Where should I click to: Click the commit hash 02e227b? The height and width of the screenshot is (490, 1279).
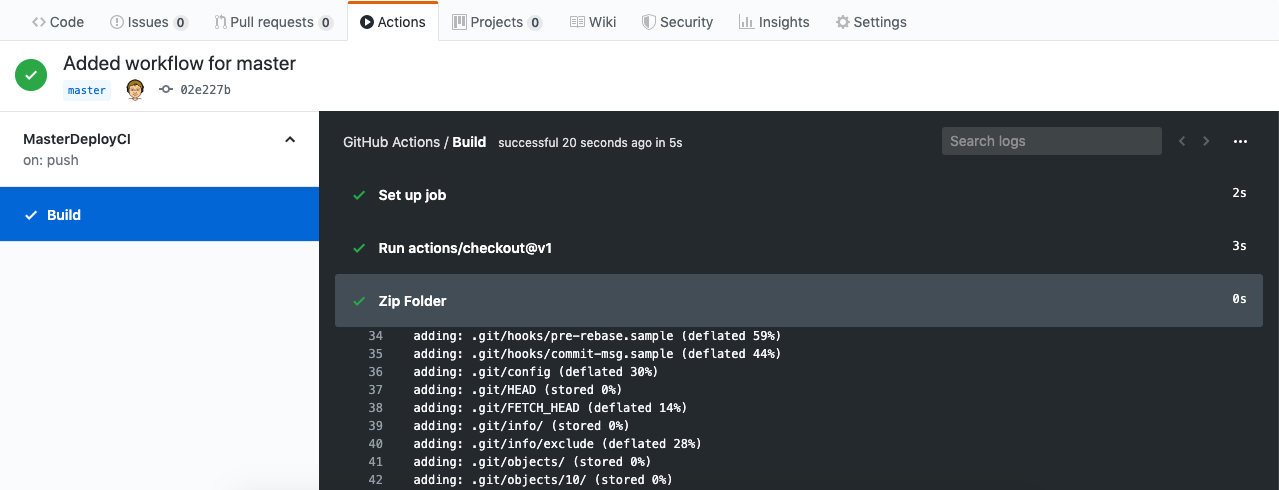tap(205, 90)
